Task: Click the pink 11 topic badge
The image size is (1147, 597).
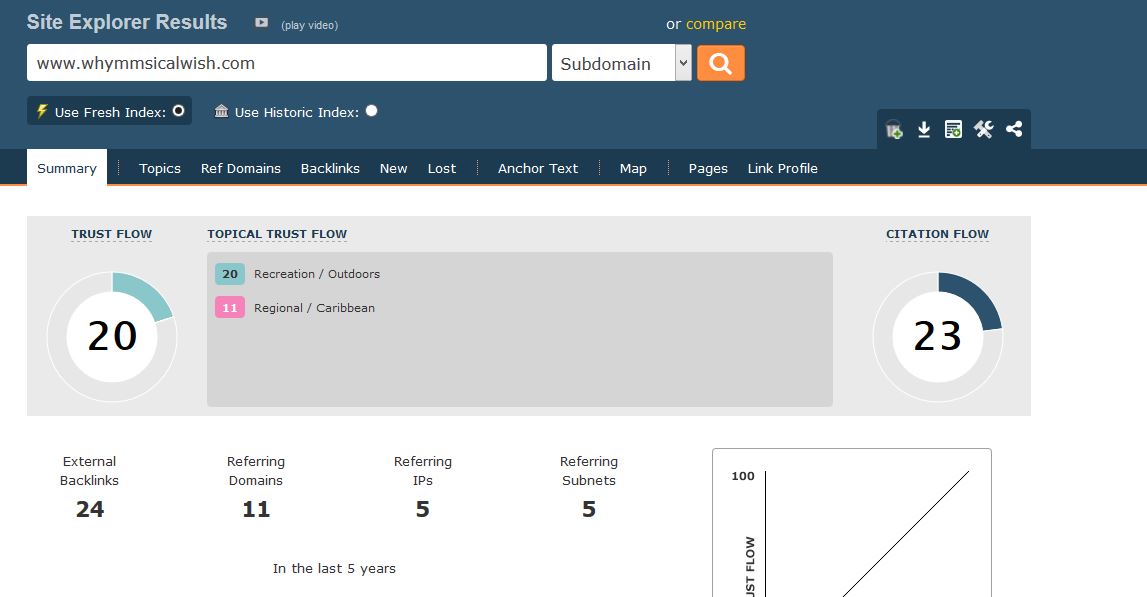Action: pos(230,307)
